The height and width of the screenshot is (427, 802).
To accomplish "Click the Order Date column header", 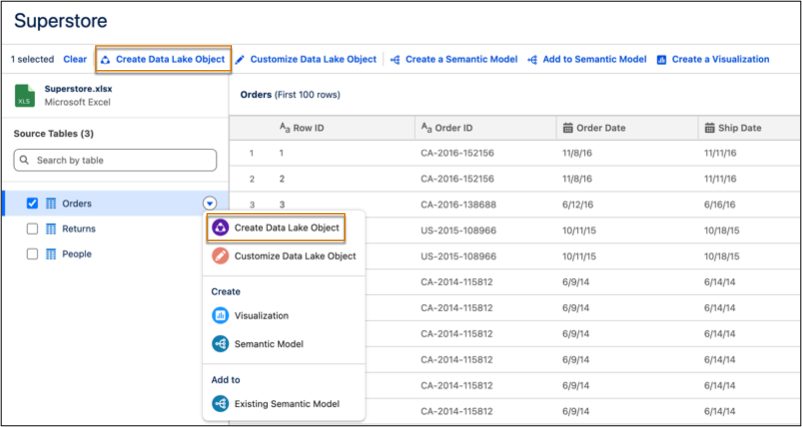I will pos(627,128).
